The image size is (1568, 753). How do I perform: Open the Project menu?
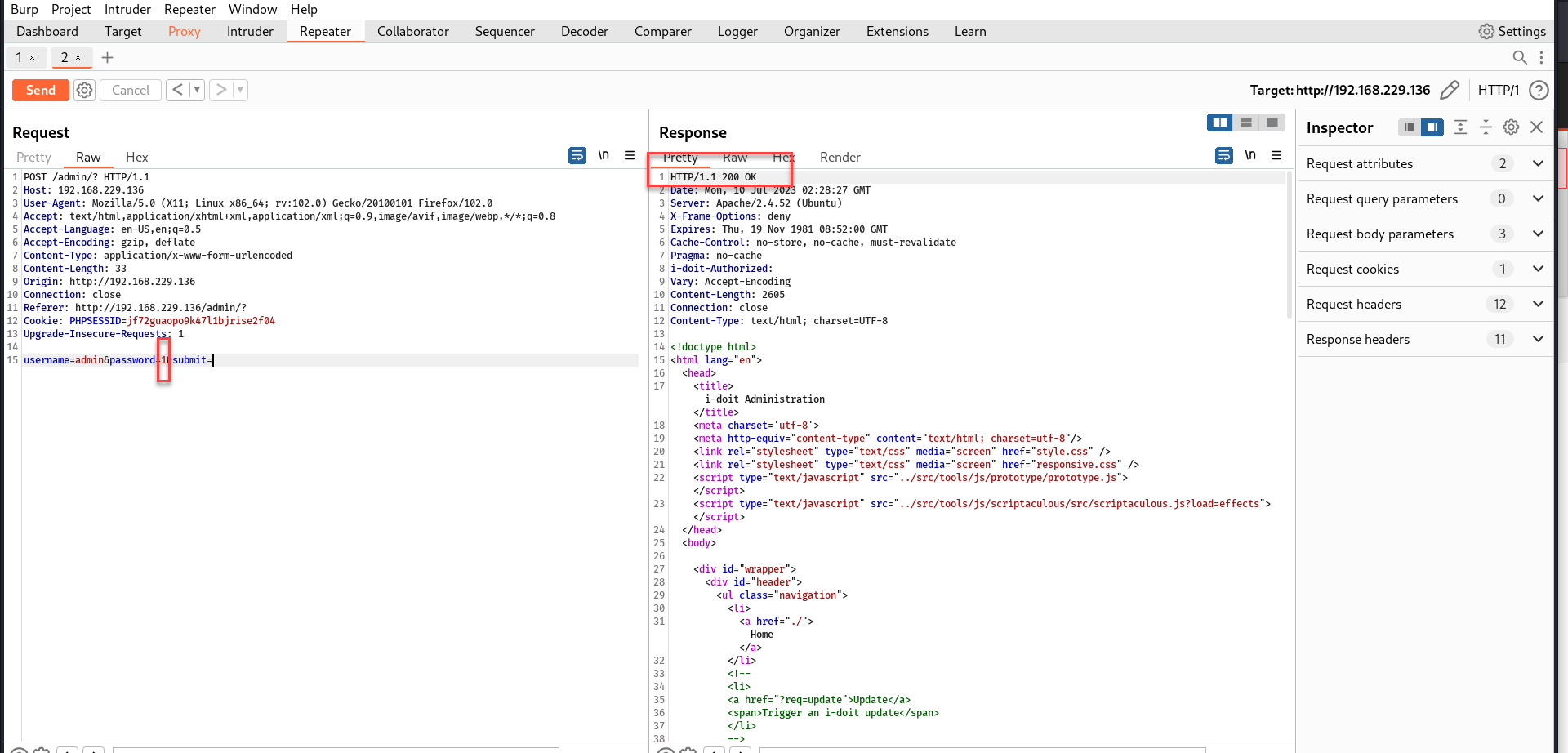(x=71, y=9)
